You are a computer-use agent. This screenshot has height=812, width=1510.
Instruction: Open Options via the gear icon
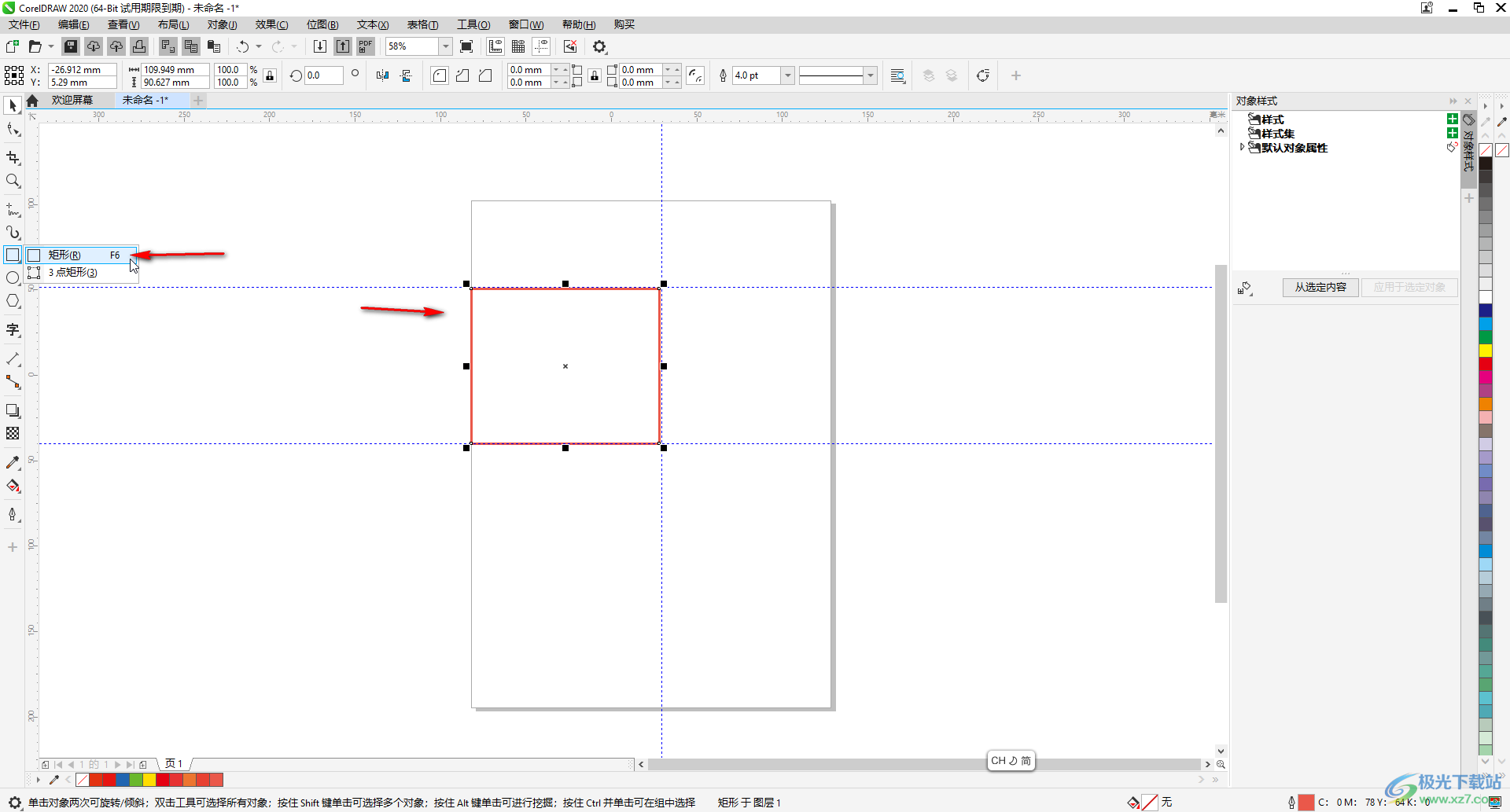coord(600,46)
